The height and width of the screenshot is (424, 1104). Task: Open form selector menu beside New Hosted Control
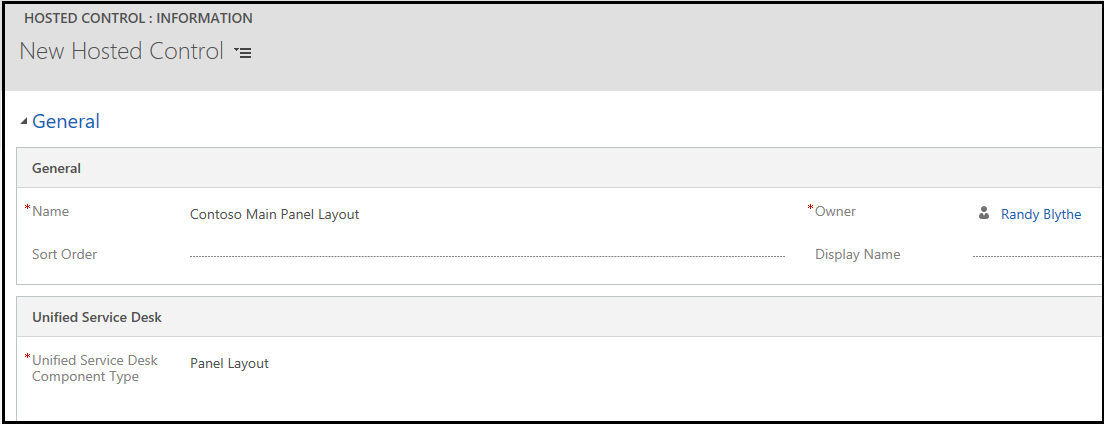coord(243,53)
